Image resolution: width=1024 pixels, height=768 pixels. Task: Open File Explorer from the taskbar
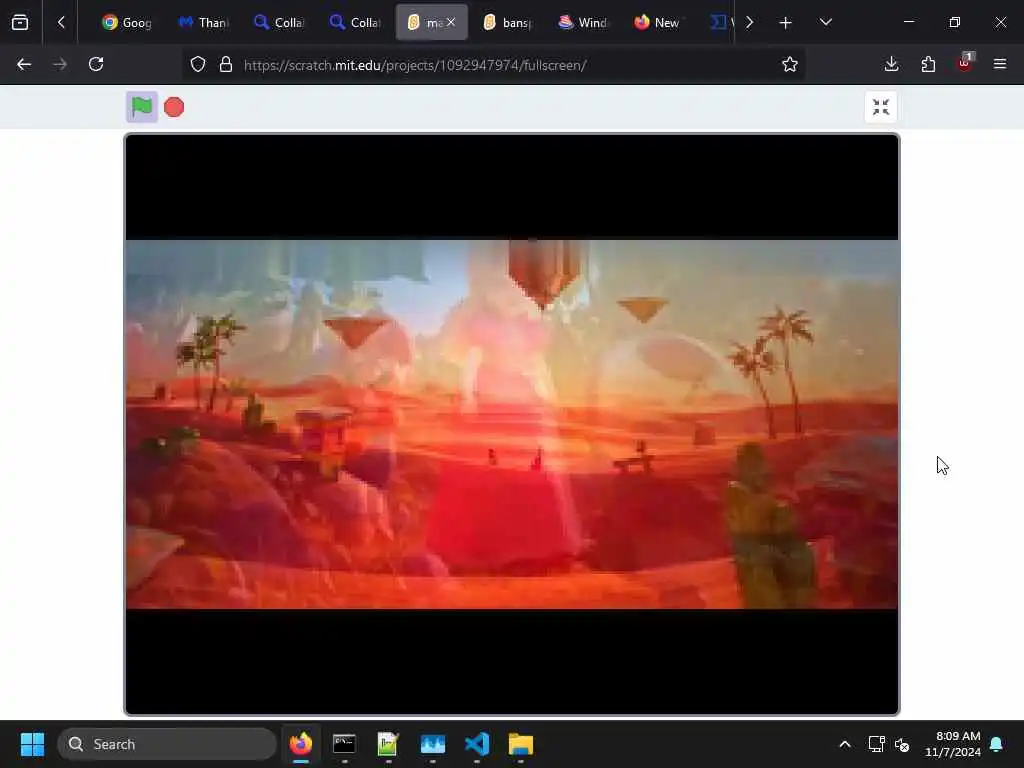[x=521, y=744]
